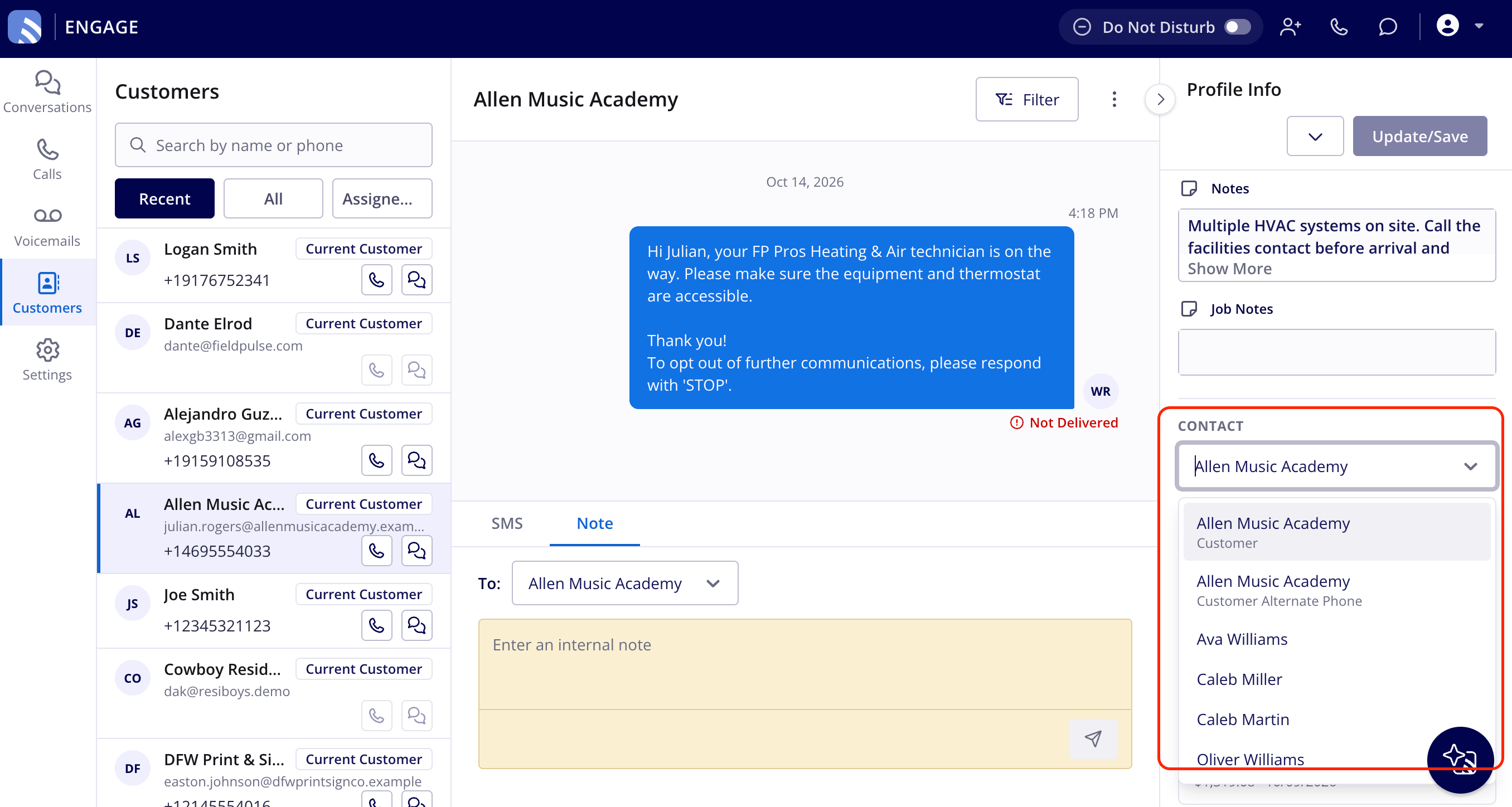The image size is (1512, 807).
Task: Click Logan Smith's Current Customer tag
Action: [364, 249]
